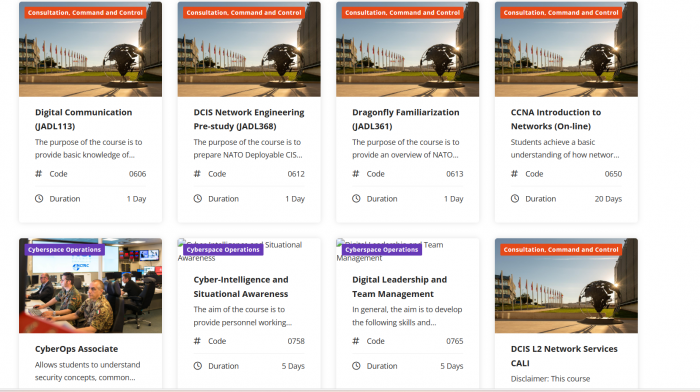Click the category tag on CCNA Introduction card

[561, 13]
